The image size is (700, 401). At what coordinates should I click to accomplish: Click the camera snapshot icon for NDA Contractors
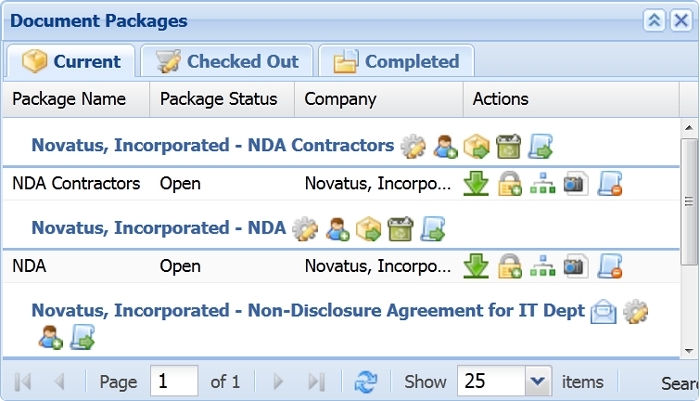click(575, 184)
